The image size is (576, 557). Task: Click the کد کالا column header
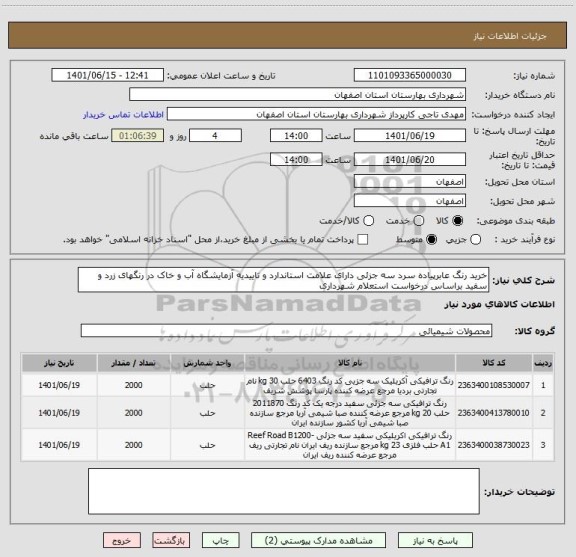494,363
